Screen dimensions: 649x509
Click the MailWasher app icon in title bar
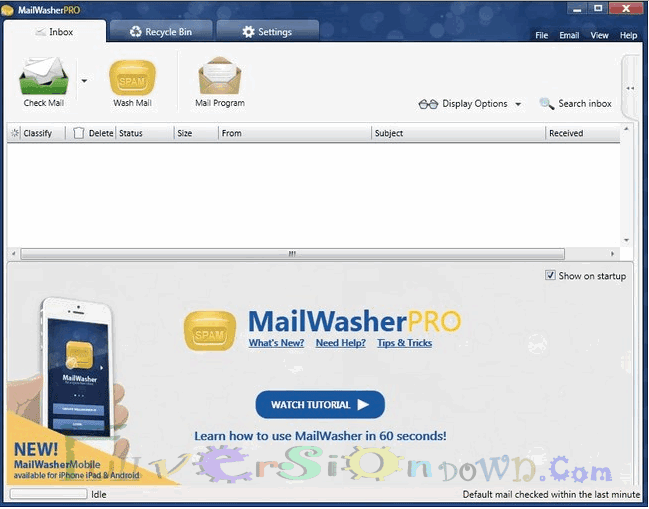tap(7, 10)
